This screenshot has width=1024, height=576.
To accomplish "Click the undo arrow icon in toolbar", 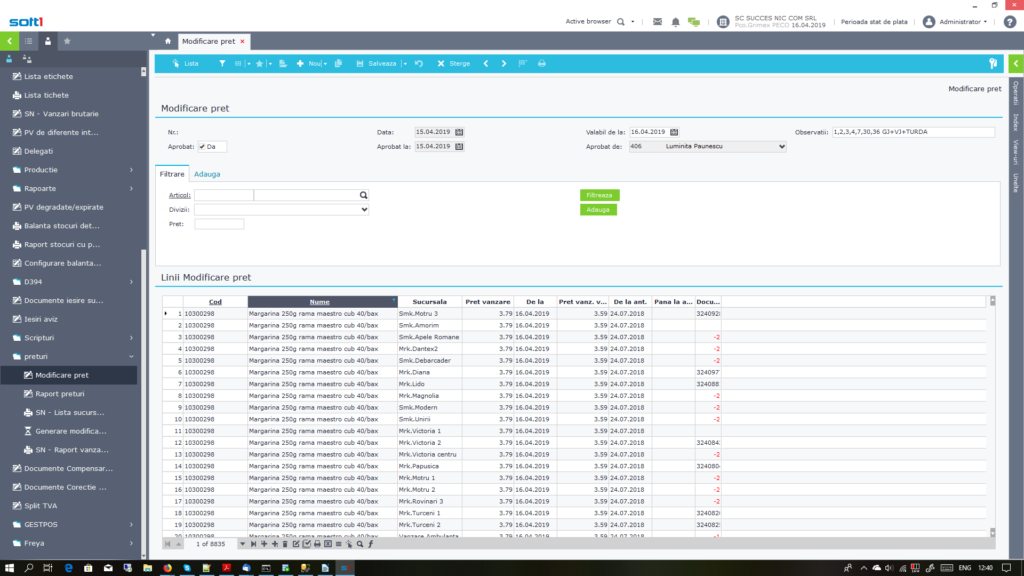I will click(419, 63).
